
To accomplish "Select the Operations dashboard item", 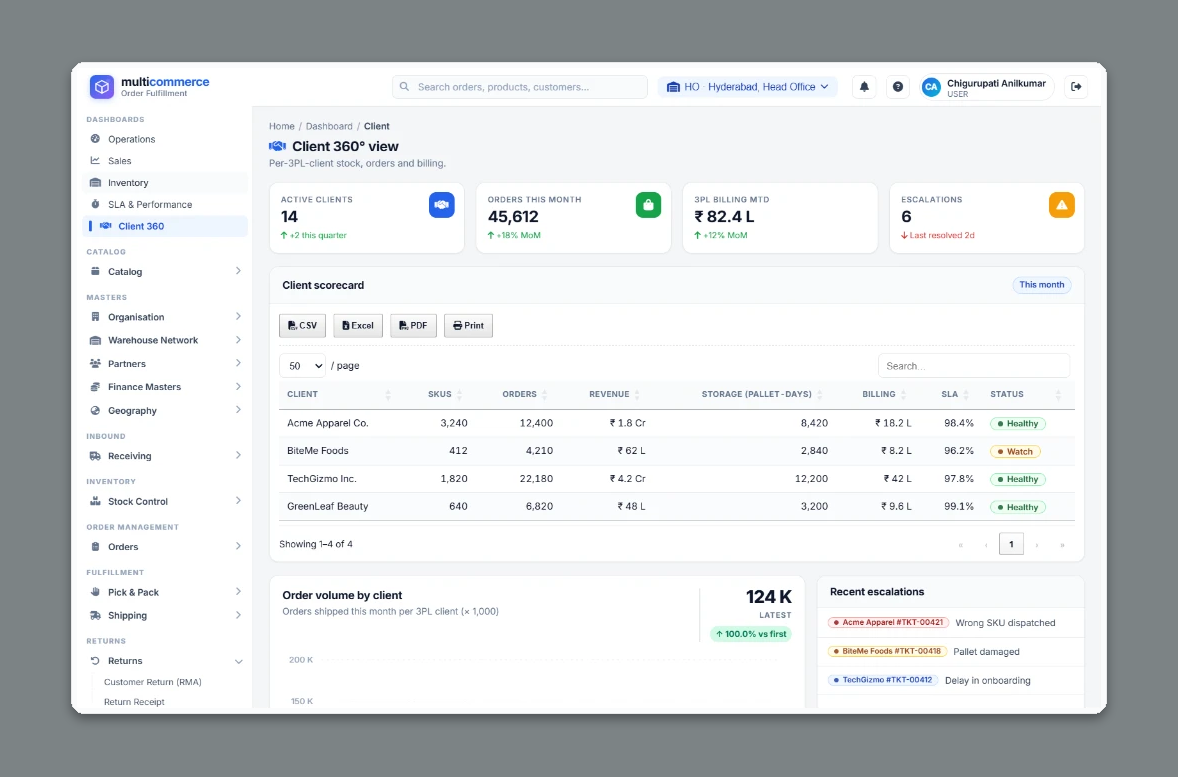I will [165, 139].
